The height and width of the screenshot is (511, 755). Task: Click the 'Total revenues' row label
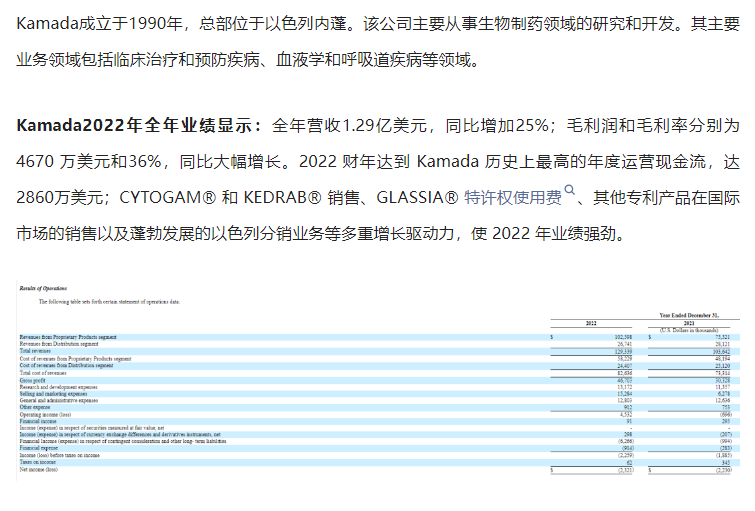39,350
